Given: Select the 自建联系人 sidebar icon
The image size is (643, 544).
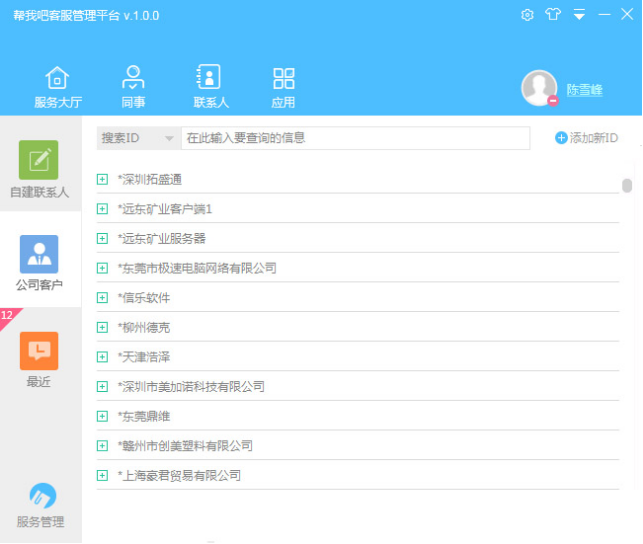Looking at the screenshot, I should coord(39,161).
